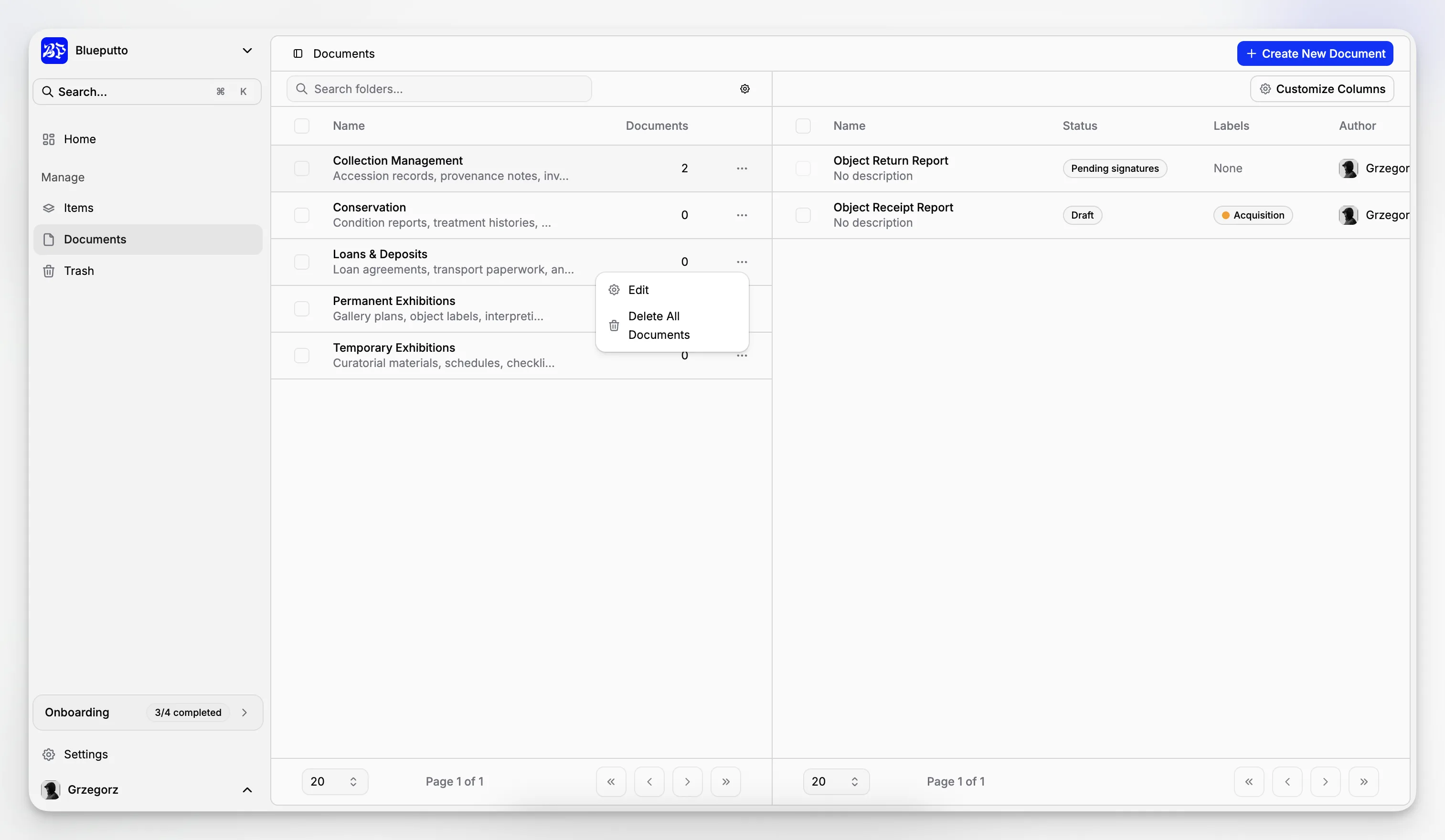
Task: Go to first page of folders list
Action: pyautogui.click(x=611, y=782)
